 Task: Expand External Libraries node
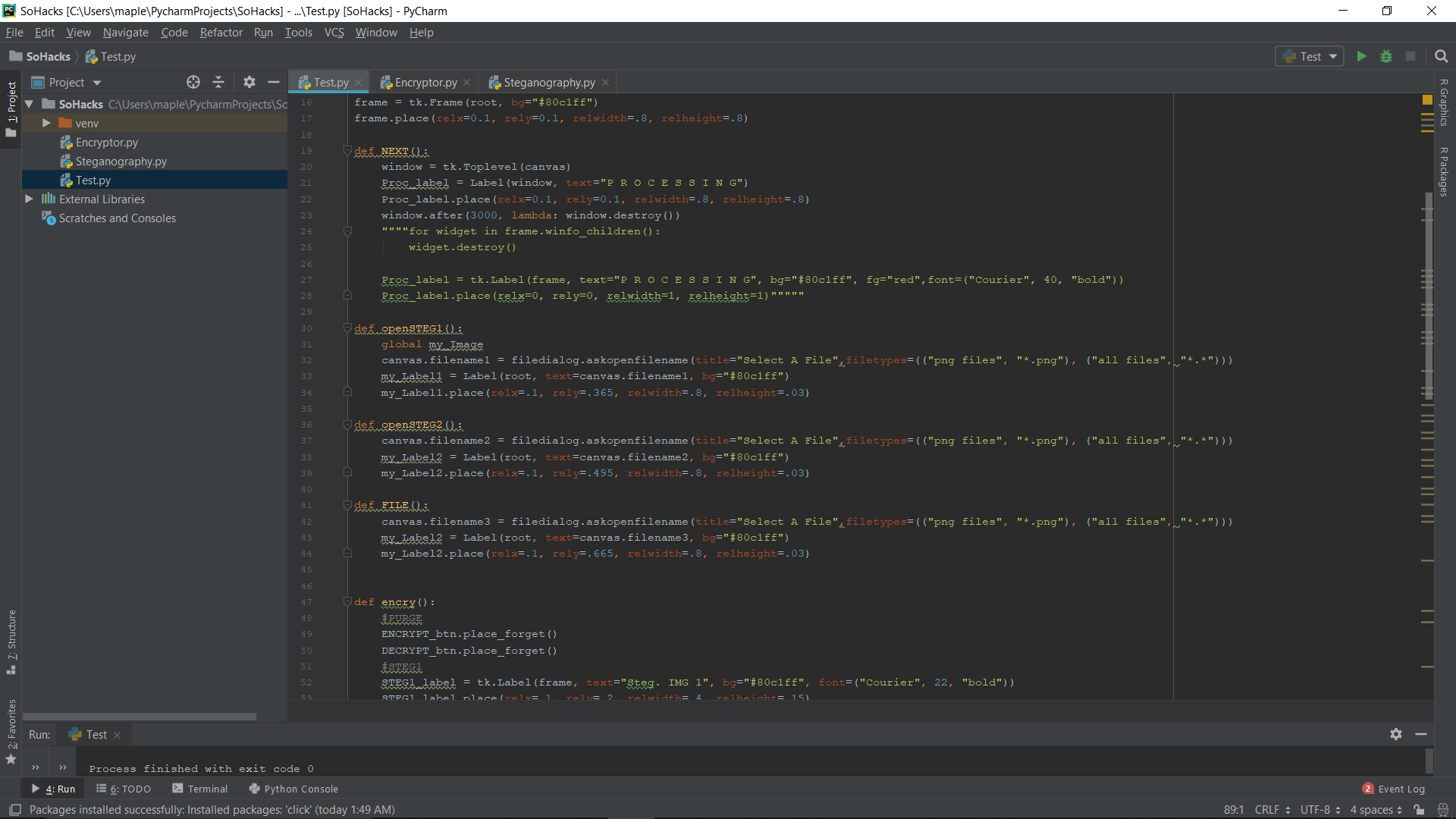[29, 199]
